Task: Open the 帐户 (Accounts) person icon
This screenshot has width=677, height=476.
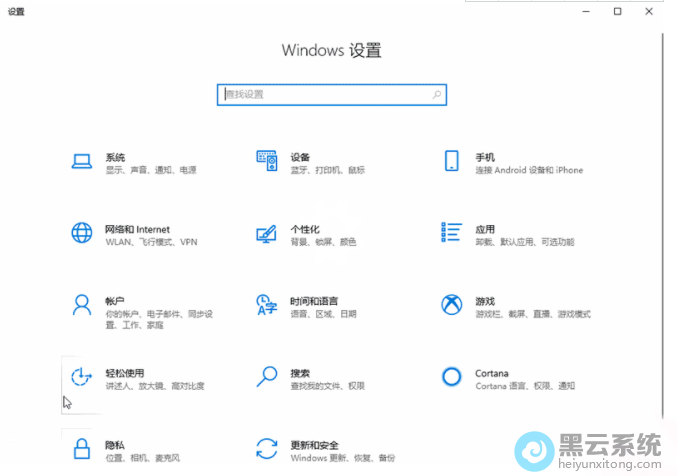Action: [x=81, y=305]
